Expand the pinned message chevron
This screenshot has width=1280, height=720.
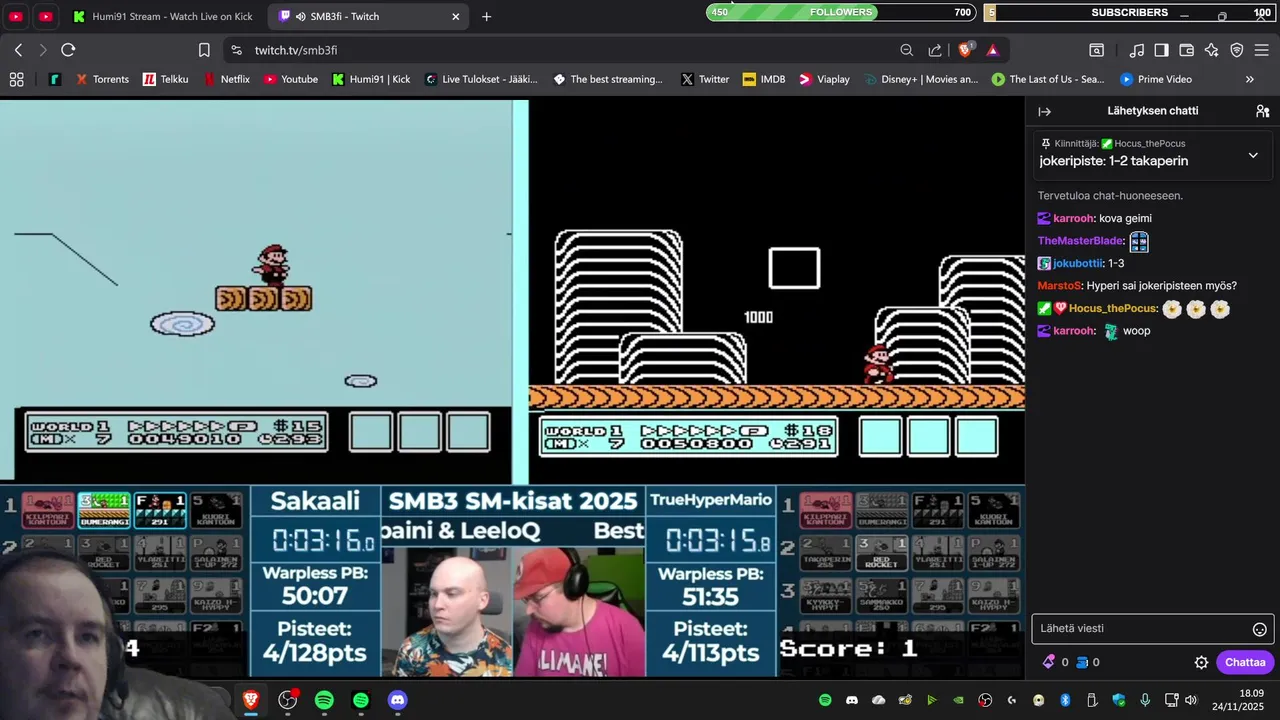click(x=1253, y=155)
